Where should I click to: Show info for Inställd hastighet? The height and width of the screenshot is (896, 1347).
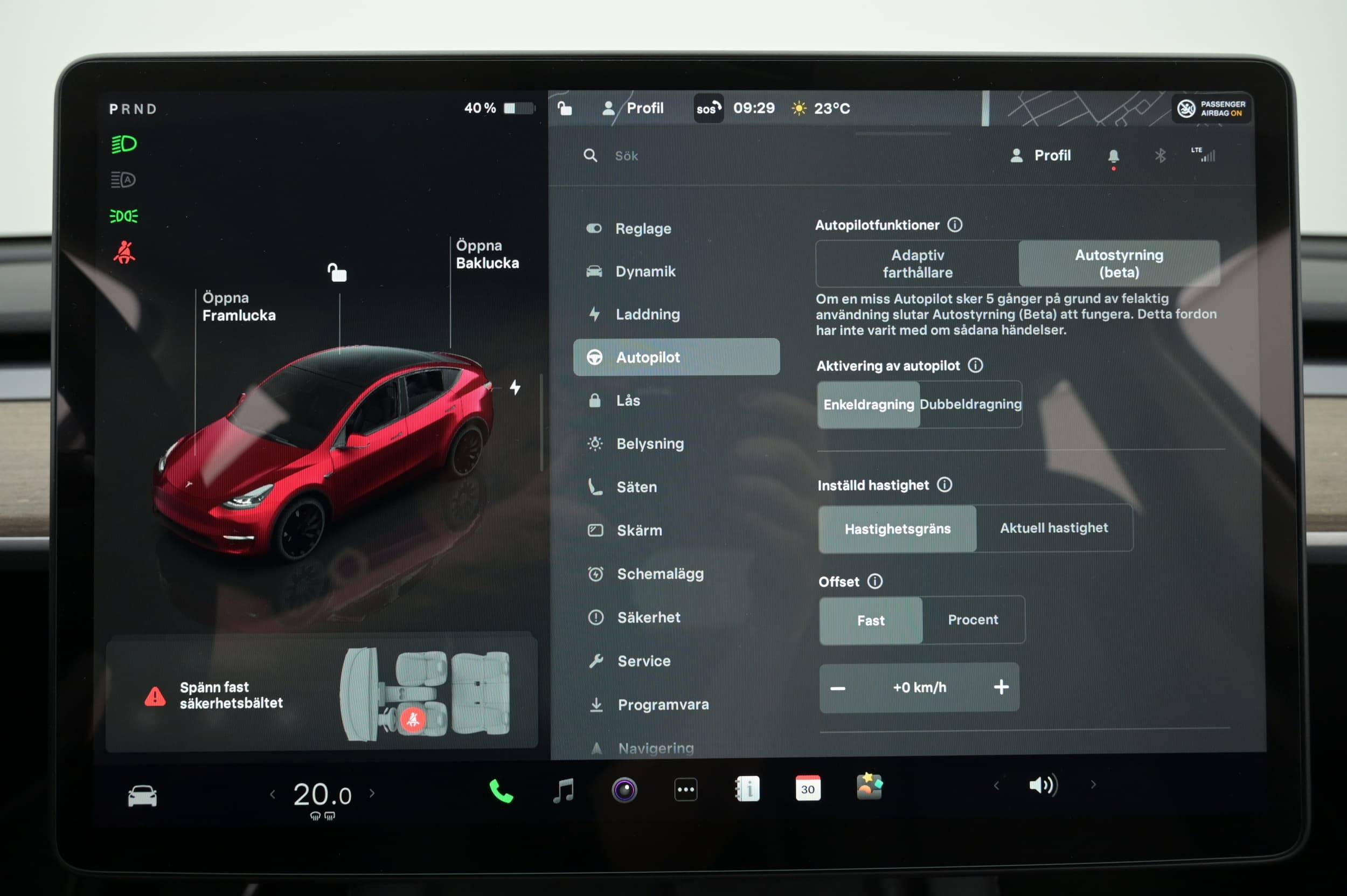pos(944,484)
